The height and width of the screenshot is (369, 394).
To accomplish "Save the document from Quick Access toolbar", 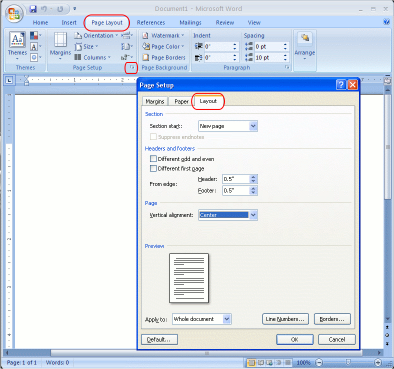I will coord(33,9).
